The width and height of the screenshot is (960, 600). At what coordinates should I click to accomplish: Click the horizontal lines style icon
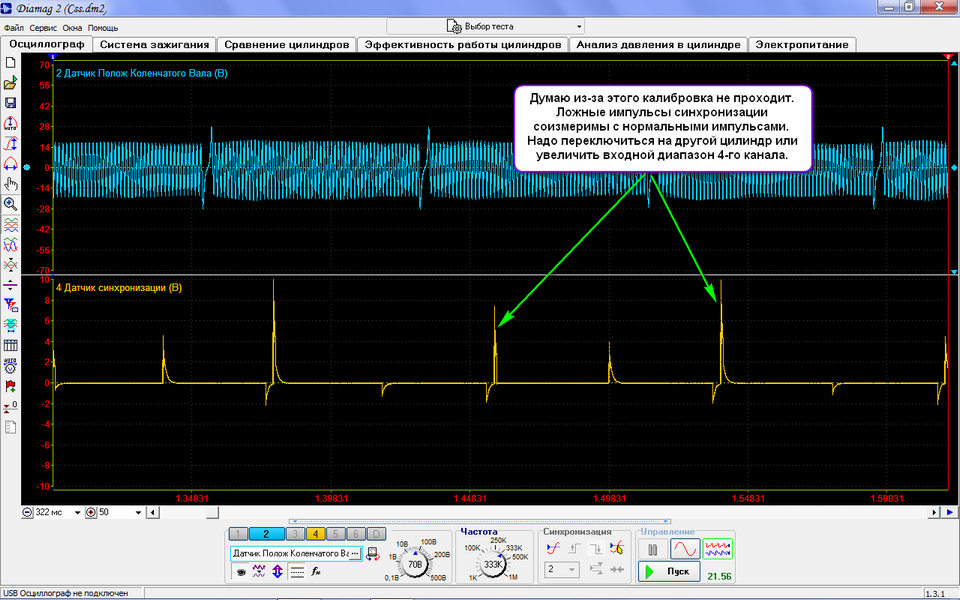[297, 572]
